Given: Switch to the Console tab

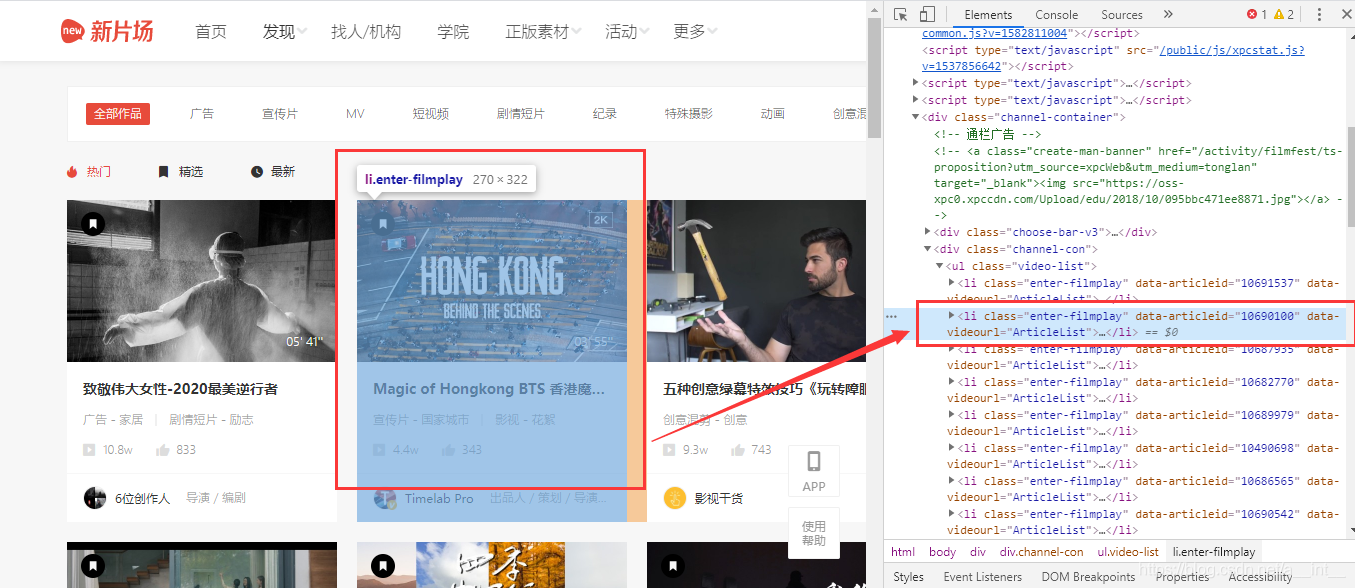Looking at the screenshot, I should click(x=1056, y=14).
